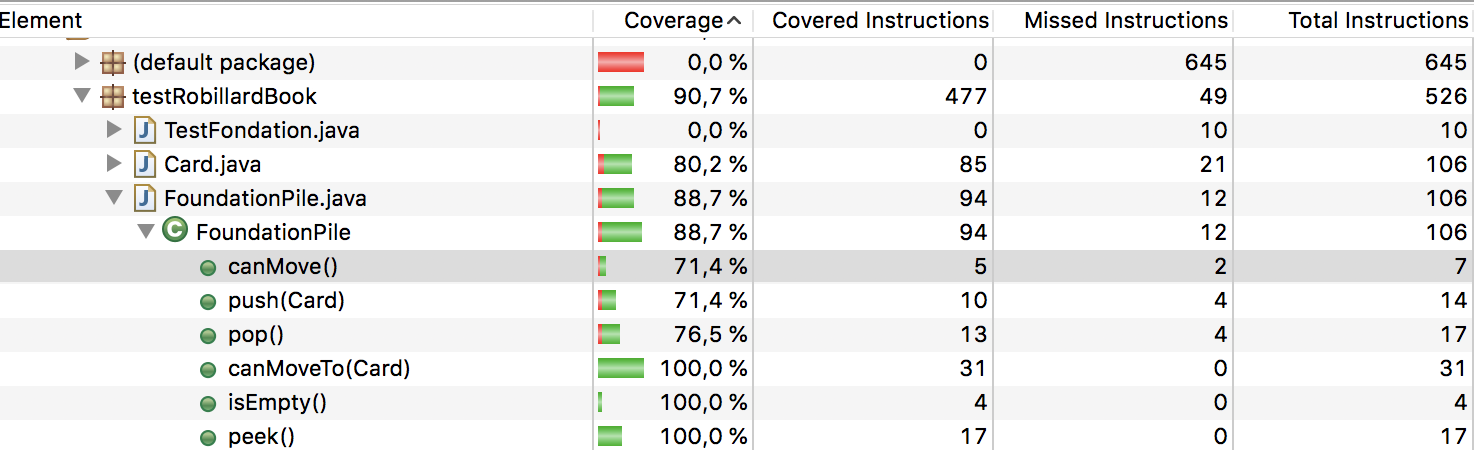This screenshot has height=450, width=1474.
Task: Select the canMoveTo(Card) method row
Action: 319,369
